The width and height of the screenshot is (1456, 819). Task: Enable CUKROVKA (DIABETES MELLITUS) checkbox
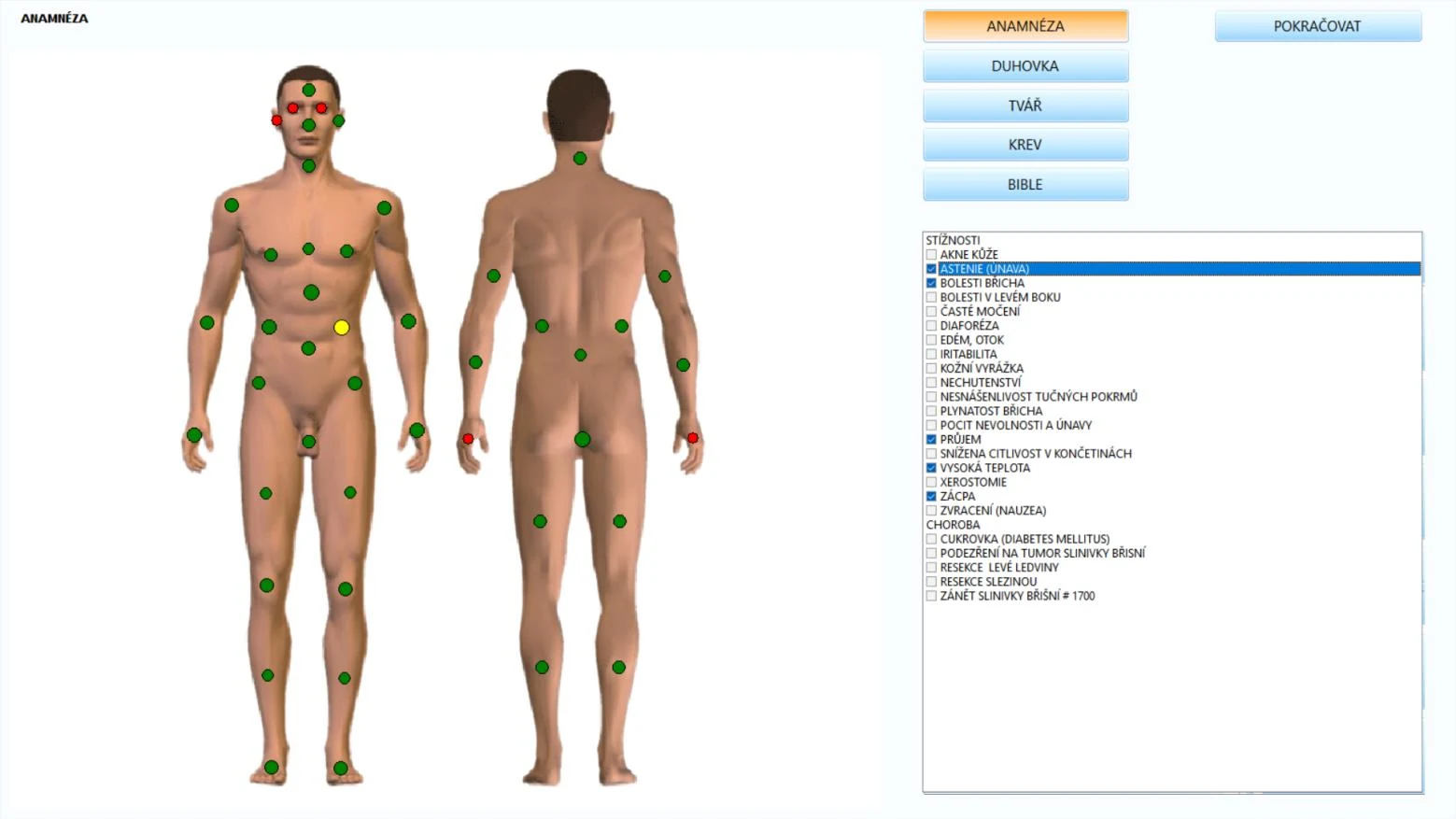coord(931,539)
